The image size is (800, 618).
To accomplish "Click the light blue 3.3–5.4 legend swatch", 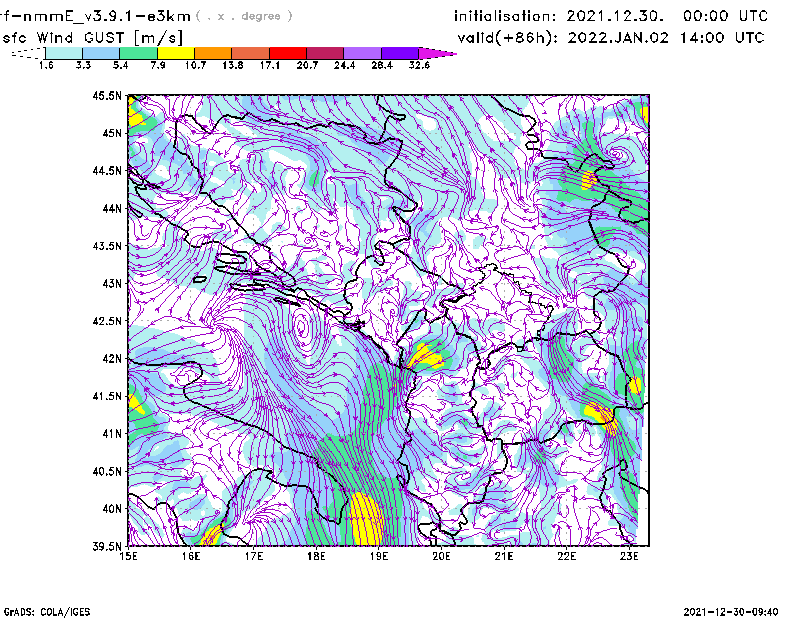I will [x=101, y=54].
